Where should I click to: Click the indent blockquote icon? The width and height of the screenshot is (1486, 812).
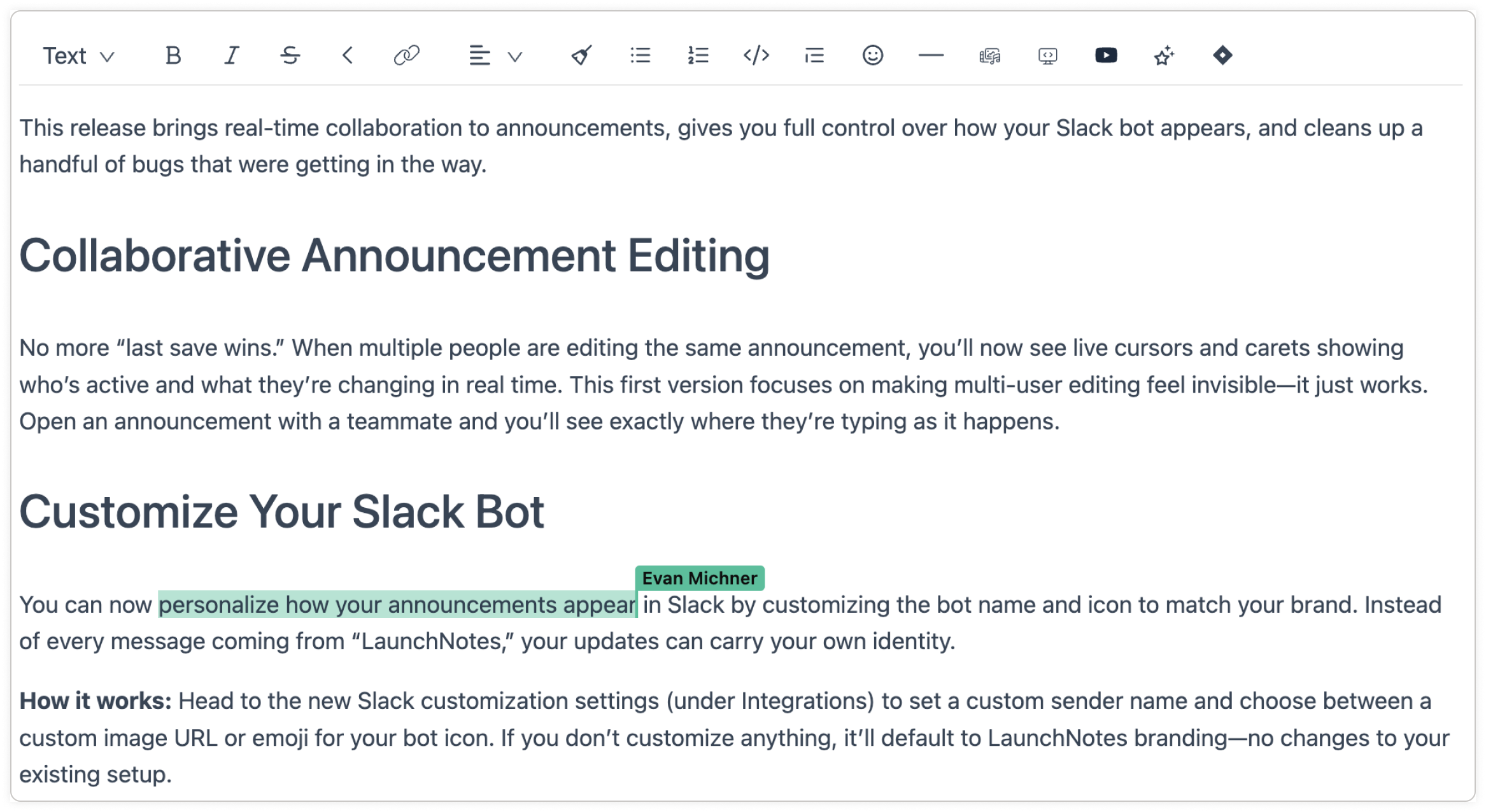[x=814, y=56]
